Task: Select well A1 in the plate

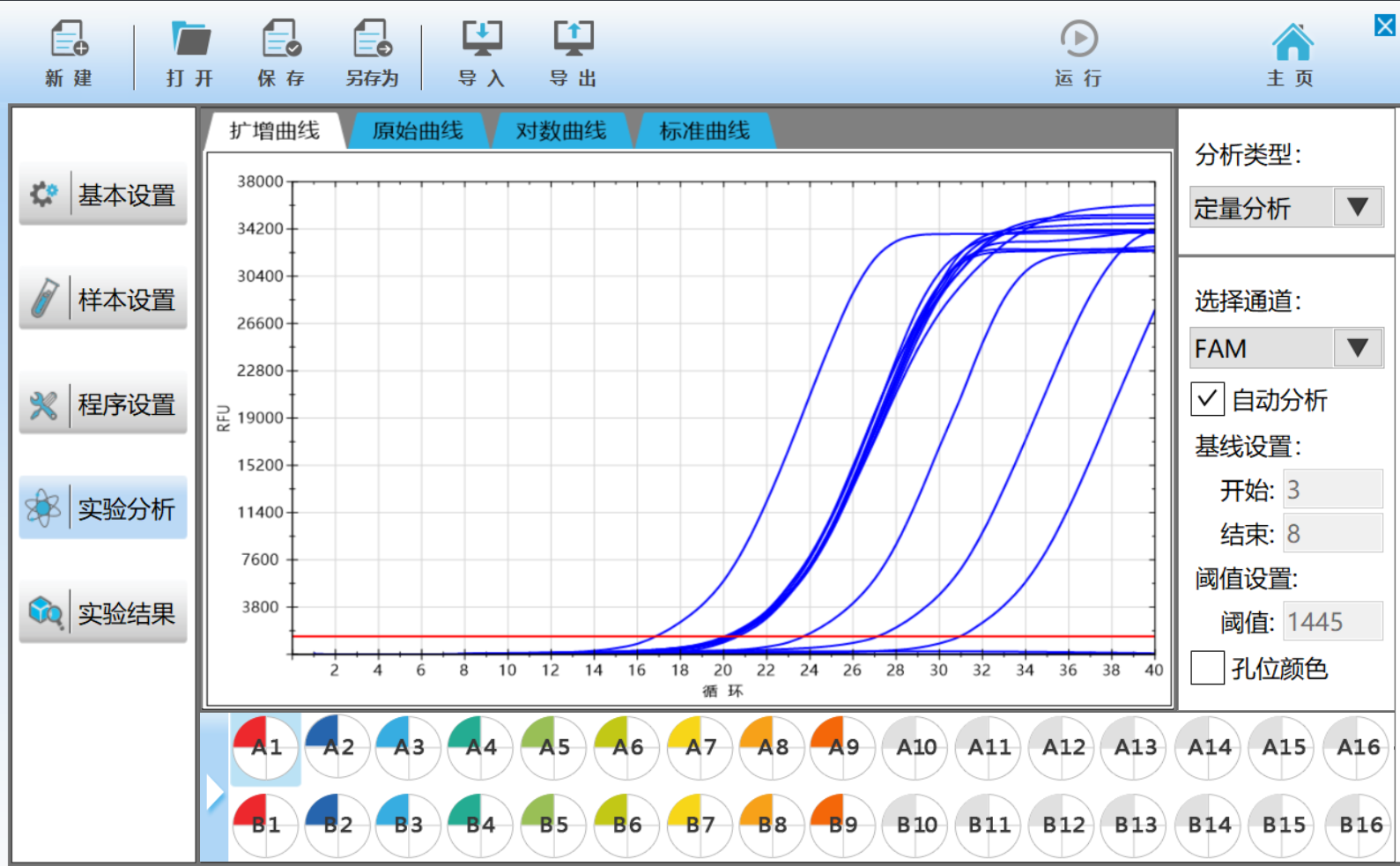Action: [266, 748]
